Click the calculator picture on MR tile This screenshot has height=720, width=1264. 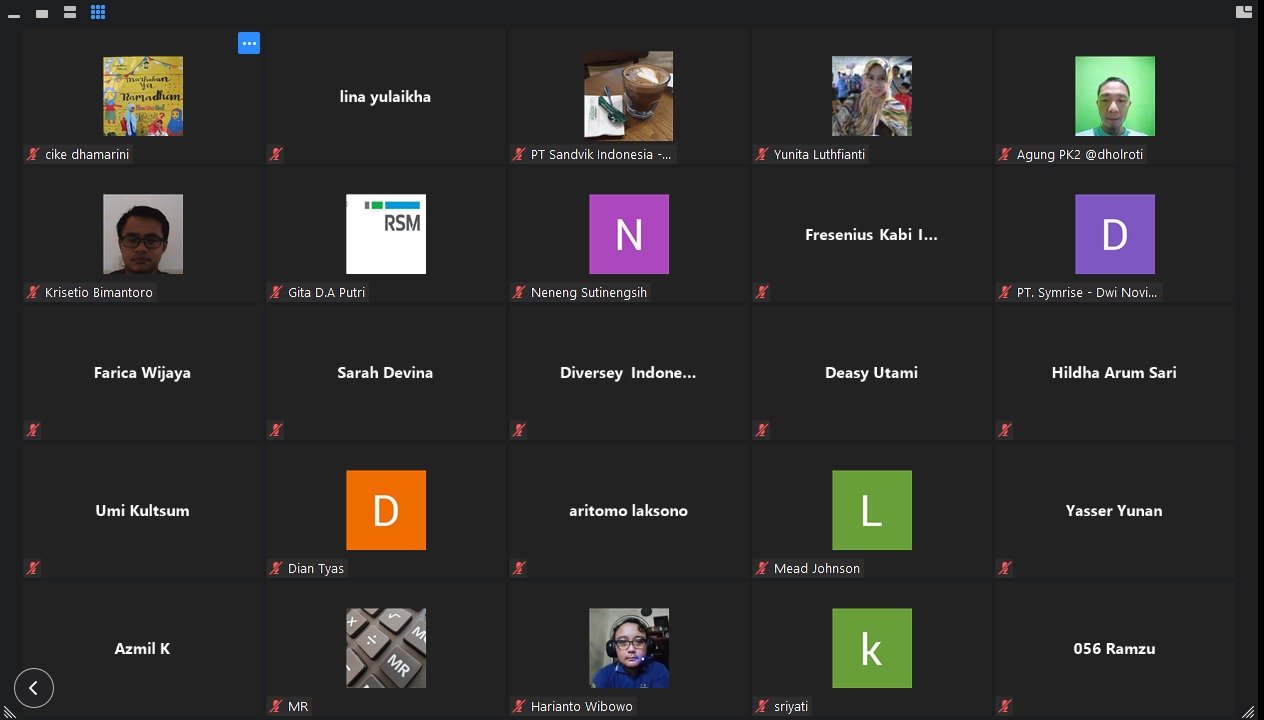pos(386,648)
